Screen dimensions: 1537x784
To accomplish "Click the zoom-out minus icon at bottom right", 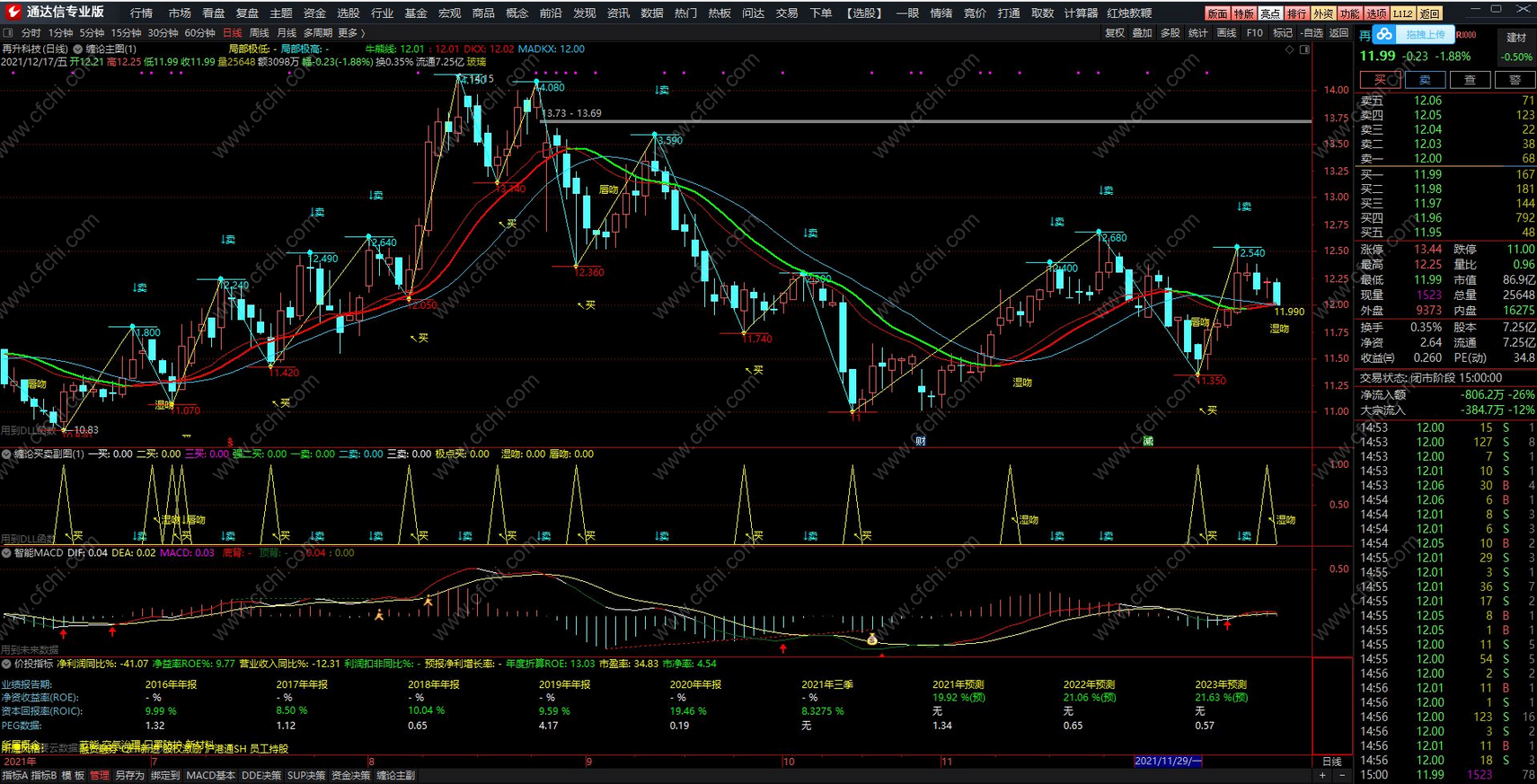I will coord(1342,775).
